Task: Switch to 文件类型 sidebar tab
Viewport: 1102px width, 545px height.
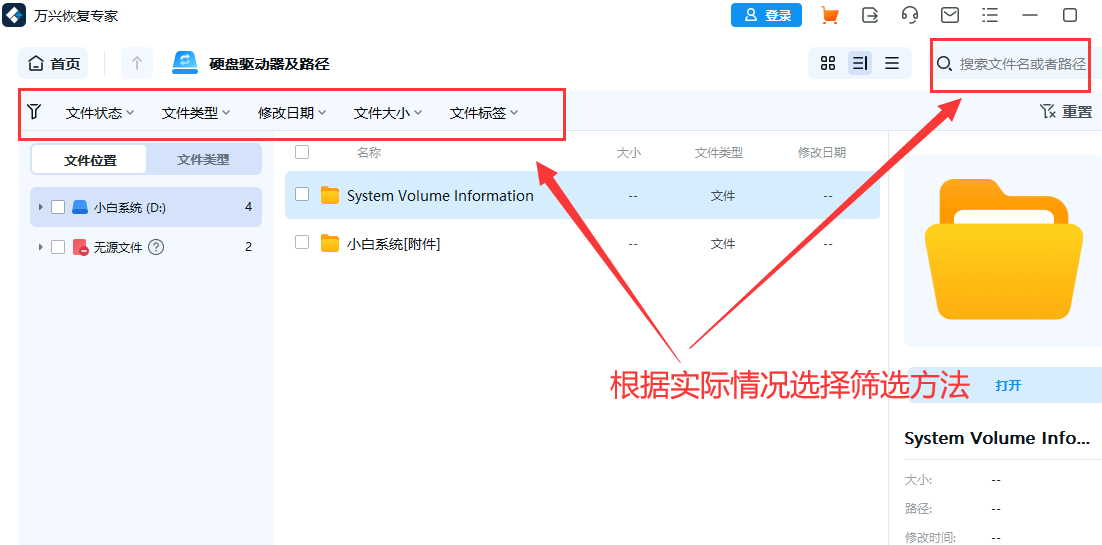Action: click(x=203, y=160)
